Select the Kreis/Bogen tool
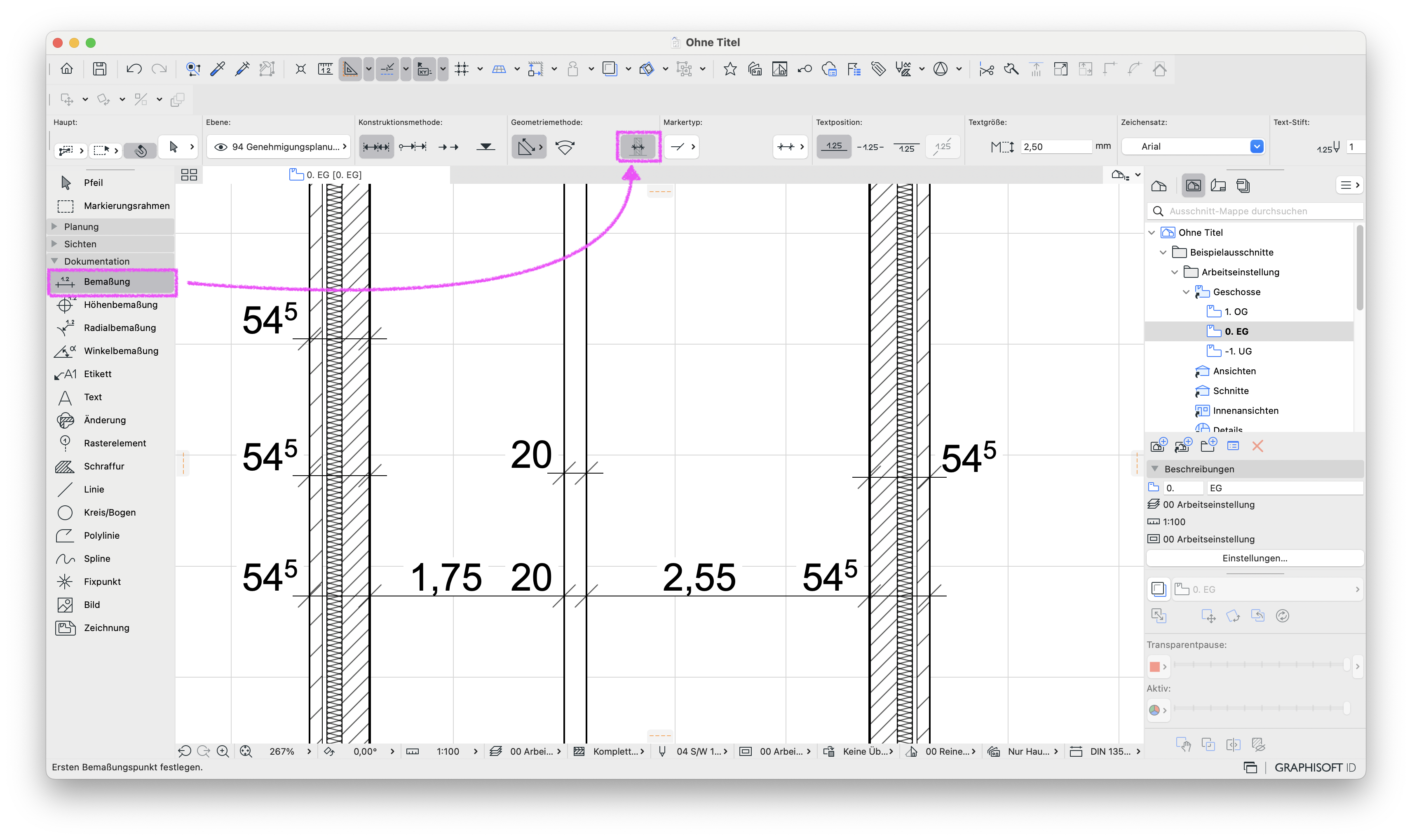Screen dimensions: 1412x840 point(111,512)
